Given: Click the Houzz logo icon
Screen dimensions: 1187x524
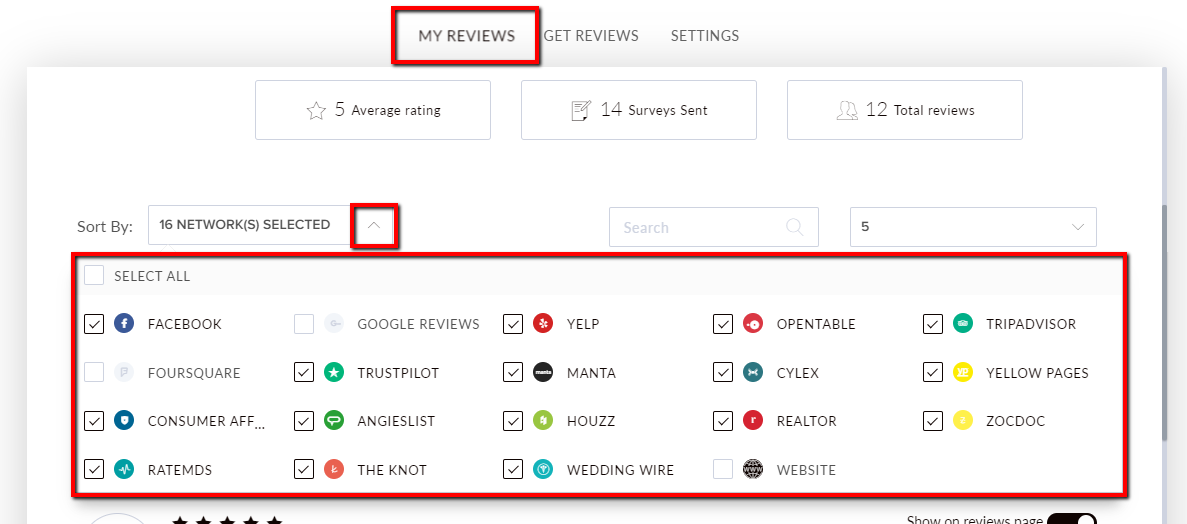Looking at the screenshot, I should [544, 421].
